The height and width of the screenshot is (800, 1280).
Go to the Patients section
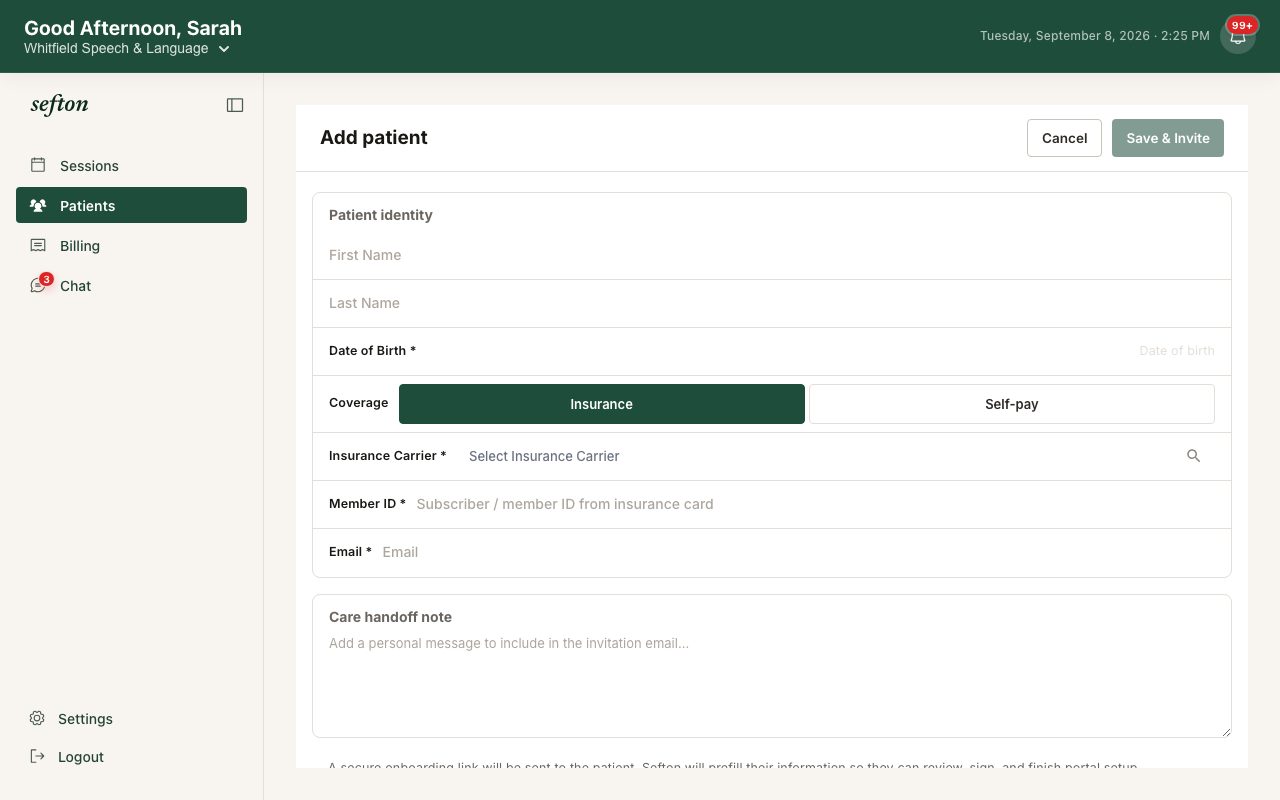click(131, 205)
